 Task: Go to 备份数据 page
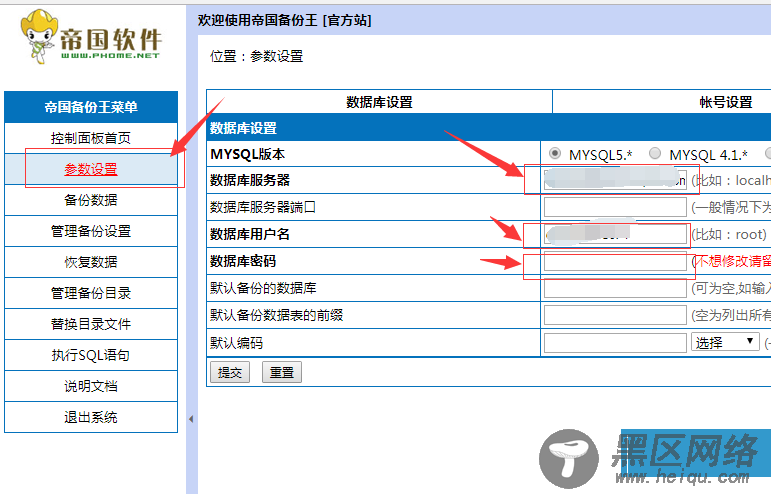pos(91,200)
